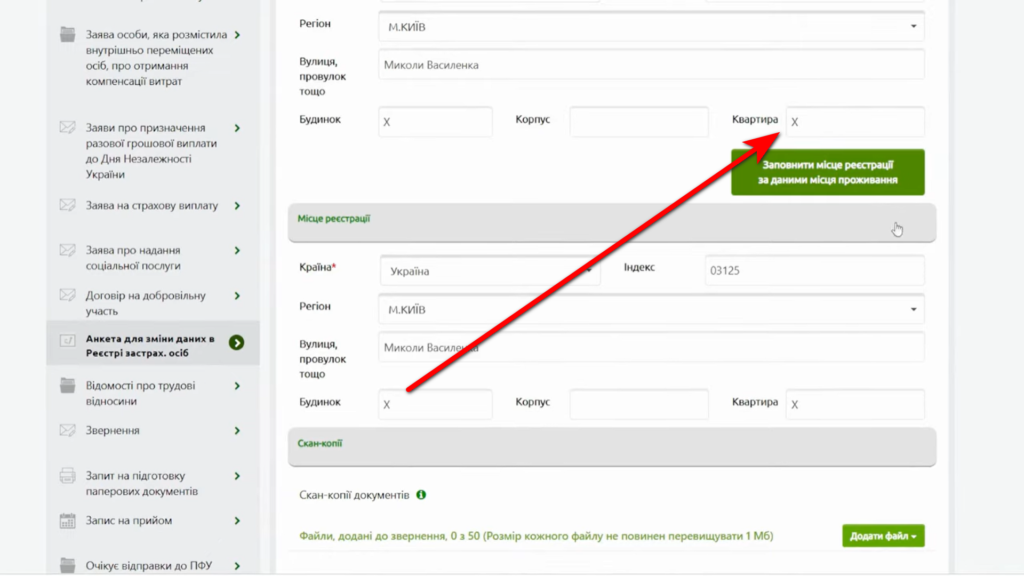Image resolution: width=1024 pixels, height=576 pixels.
Task: Click the Індекс field containing 03125
Action: coord(814,270)
